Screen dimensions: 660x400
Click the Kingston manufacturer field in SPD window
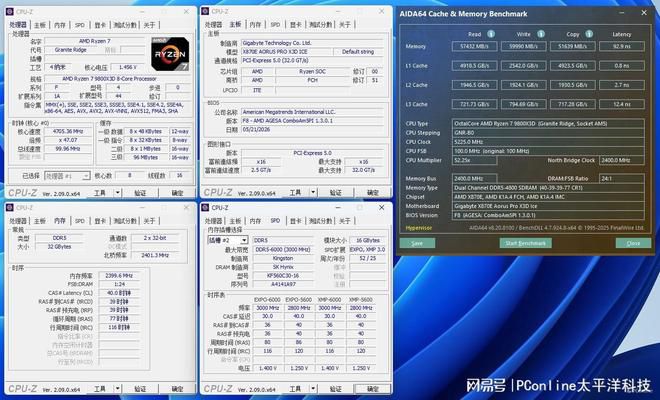(283, 258)
